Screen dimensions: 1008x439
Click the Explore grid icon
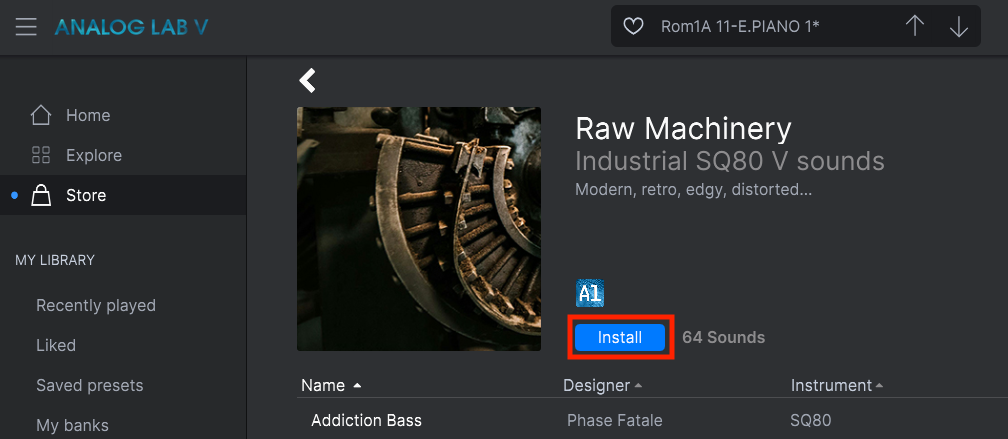pos(40,155)
